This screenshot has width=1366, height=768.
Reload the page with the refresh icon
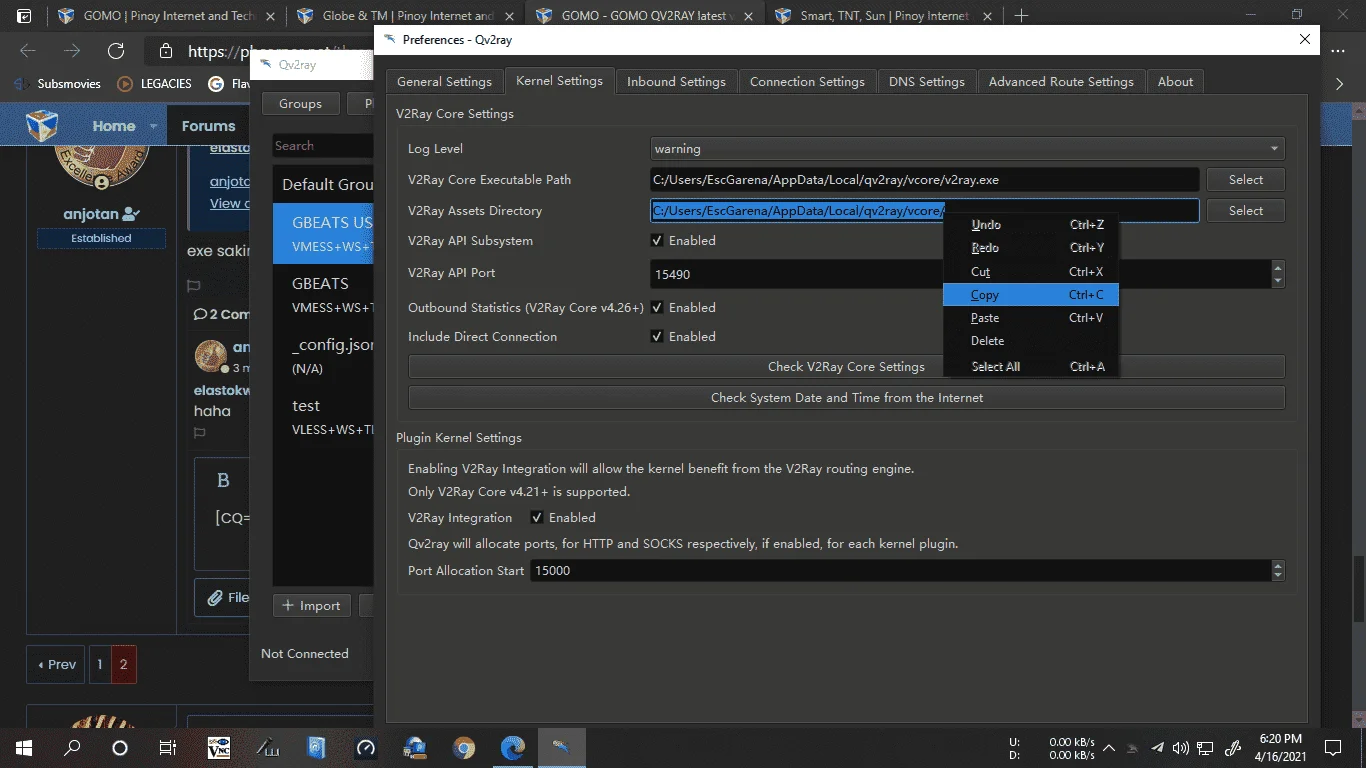[116, 51]
